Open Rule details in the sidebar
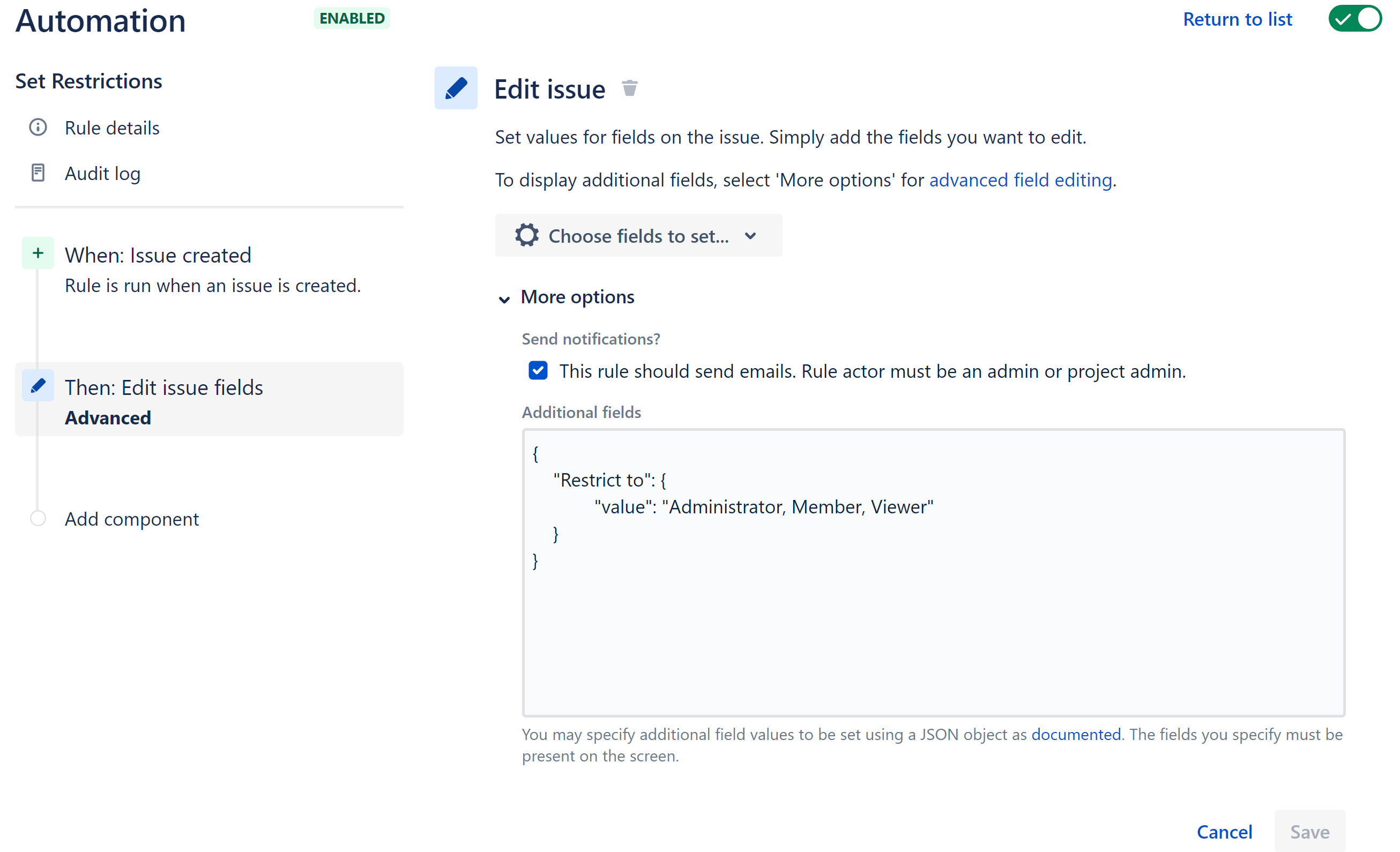The height and width of the screenshot is (852, 1400). tap(112, 128)
